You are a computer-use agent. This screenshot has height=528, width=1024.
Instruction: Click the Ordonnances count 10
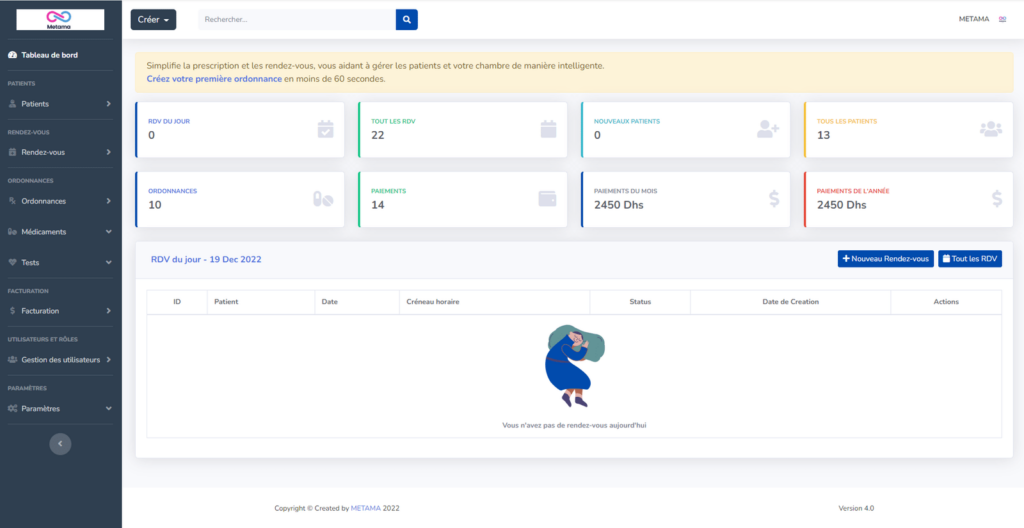[155, 205]
